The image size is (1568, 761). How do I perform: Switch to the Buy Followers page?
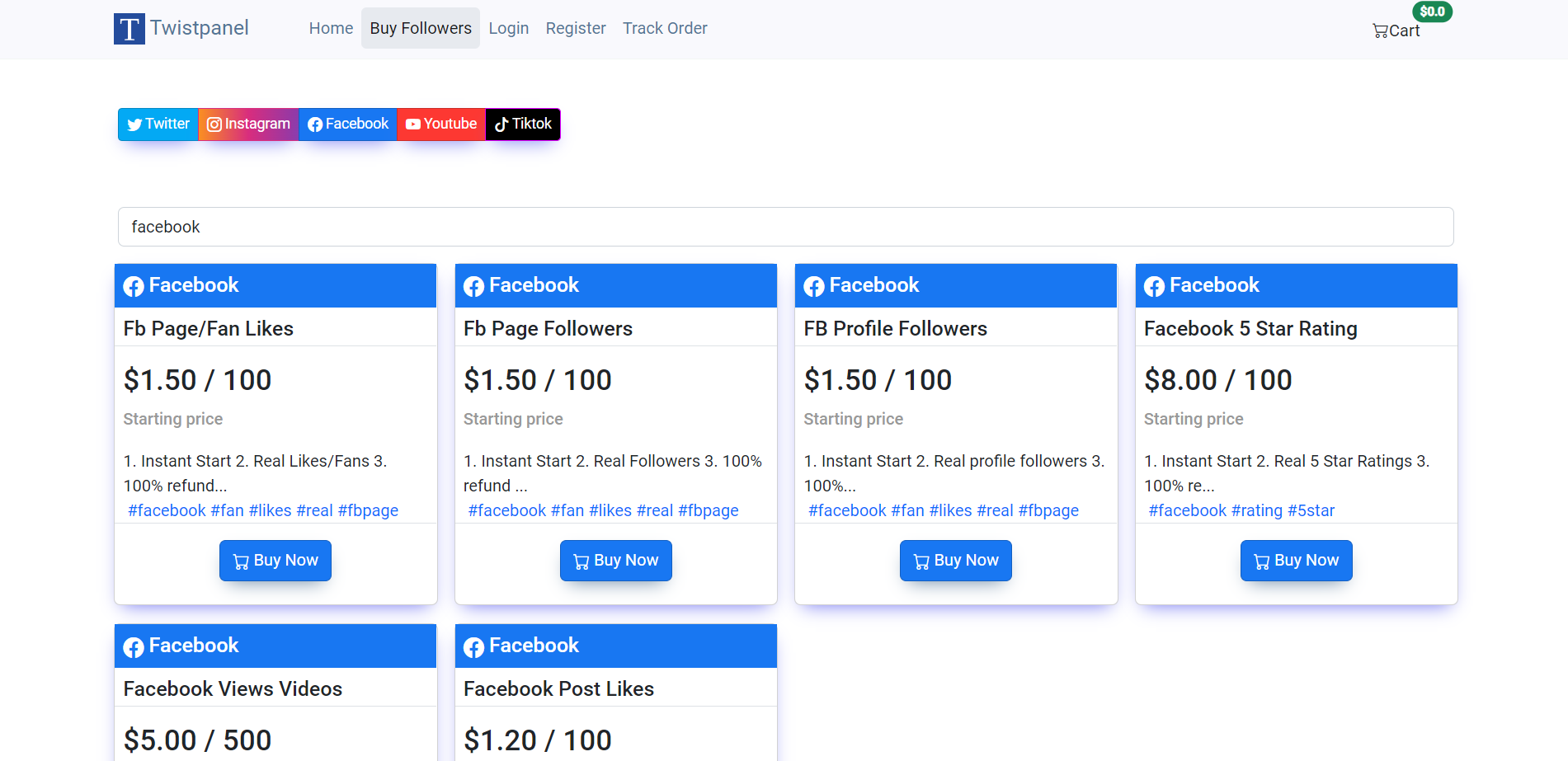[x=420, y=27]
